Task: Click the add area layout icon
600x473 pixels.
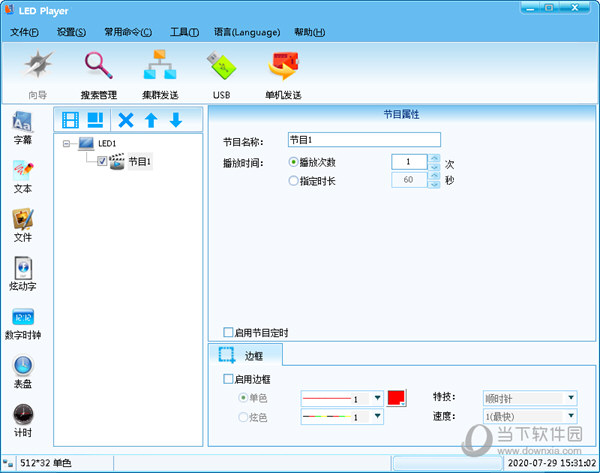Action: [x=95, y=120]
